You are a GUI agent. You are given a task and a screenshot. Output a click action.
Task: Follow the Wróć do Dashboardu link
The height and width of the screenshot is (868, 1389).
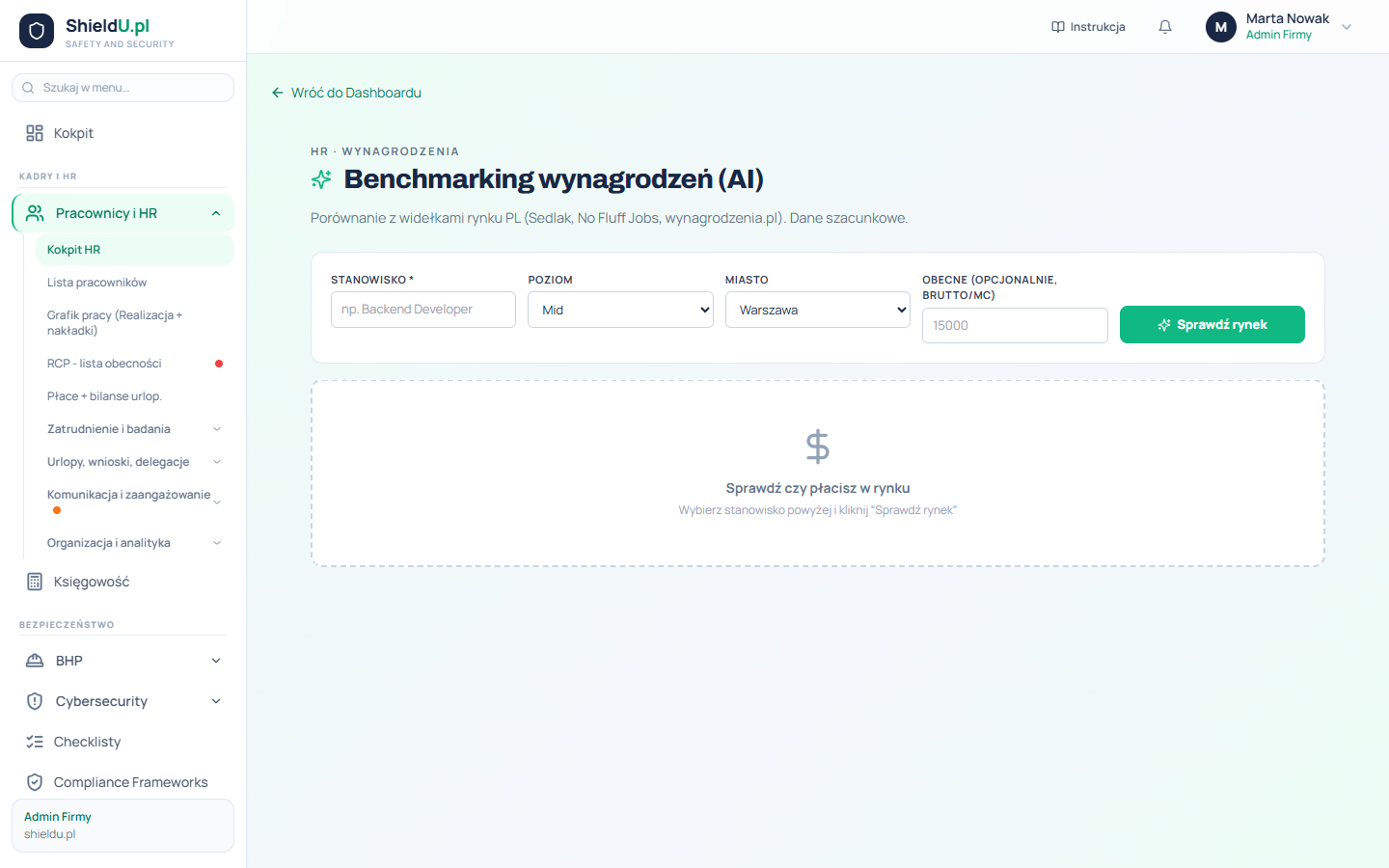(346, 93)
